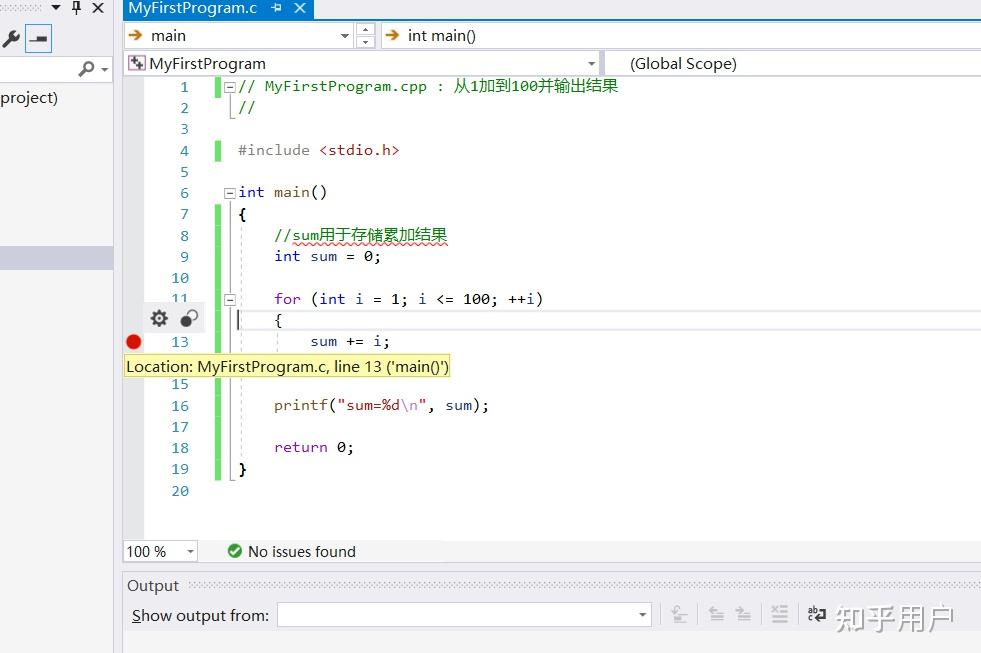Screen dimensions: 981x653
Task: Collapse the main() function region
Action: click(229, 192)
